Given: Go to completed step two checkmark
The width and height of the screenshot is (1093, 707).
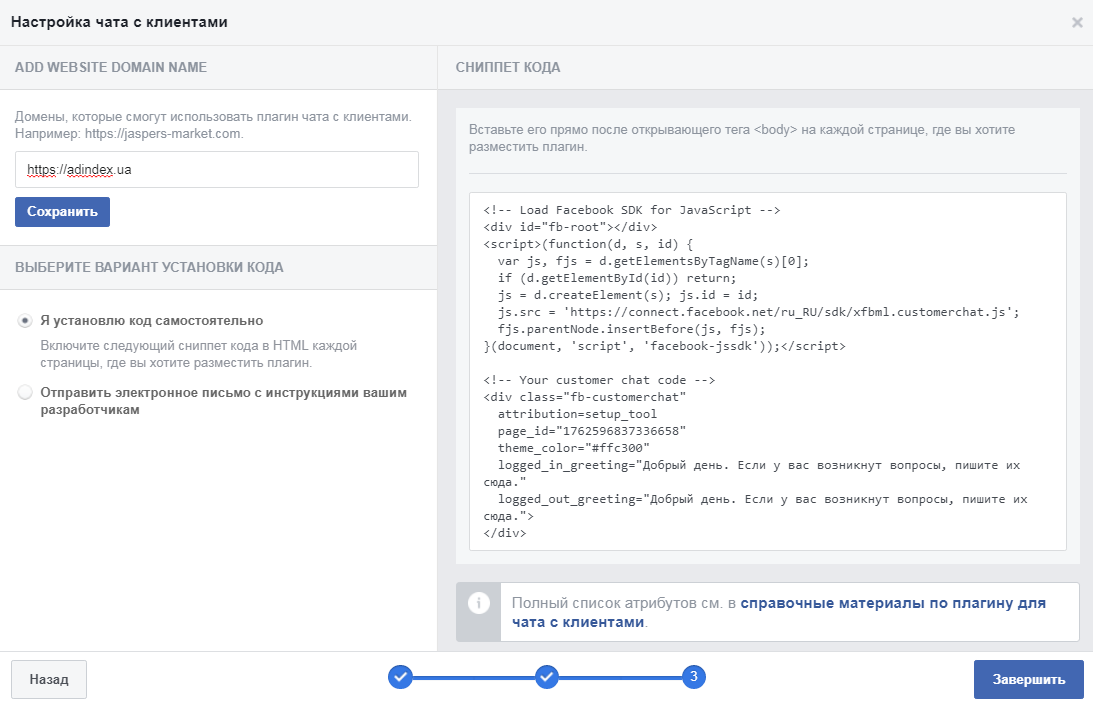Looking at the screenshot, I should (x=547, y=676).
